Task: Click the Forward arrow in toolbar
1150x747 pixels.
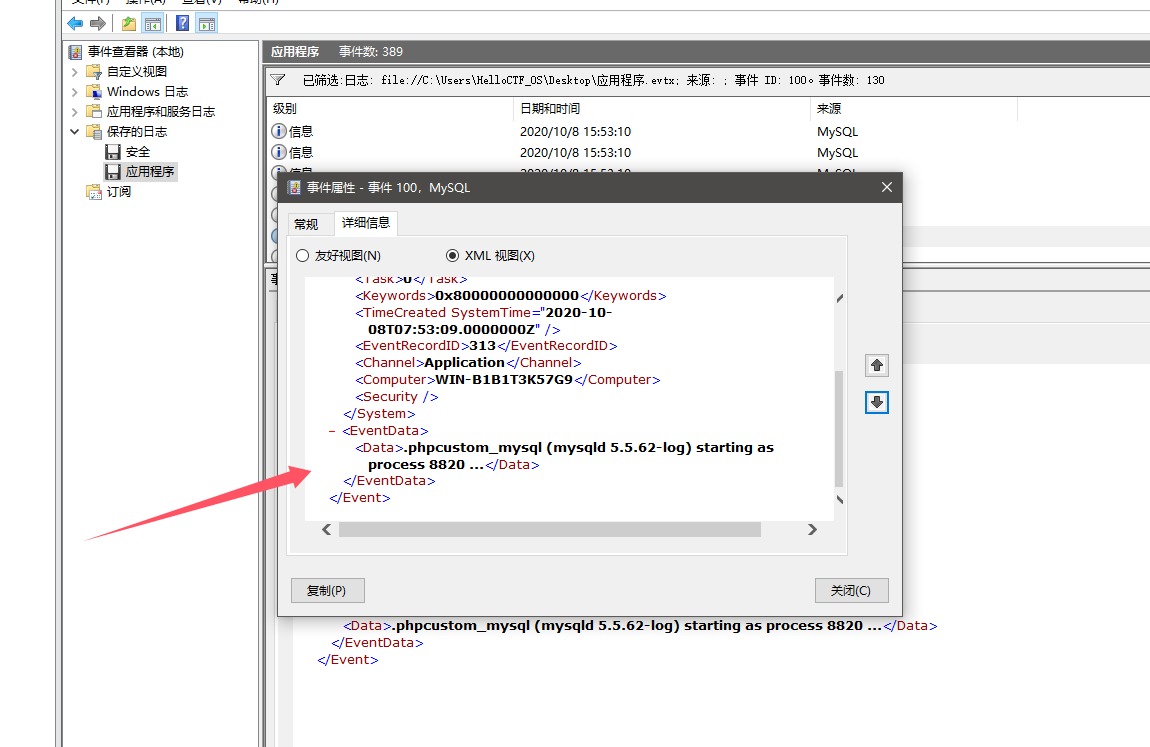Action: [x=98, y=23]
